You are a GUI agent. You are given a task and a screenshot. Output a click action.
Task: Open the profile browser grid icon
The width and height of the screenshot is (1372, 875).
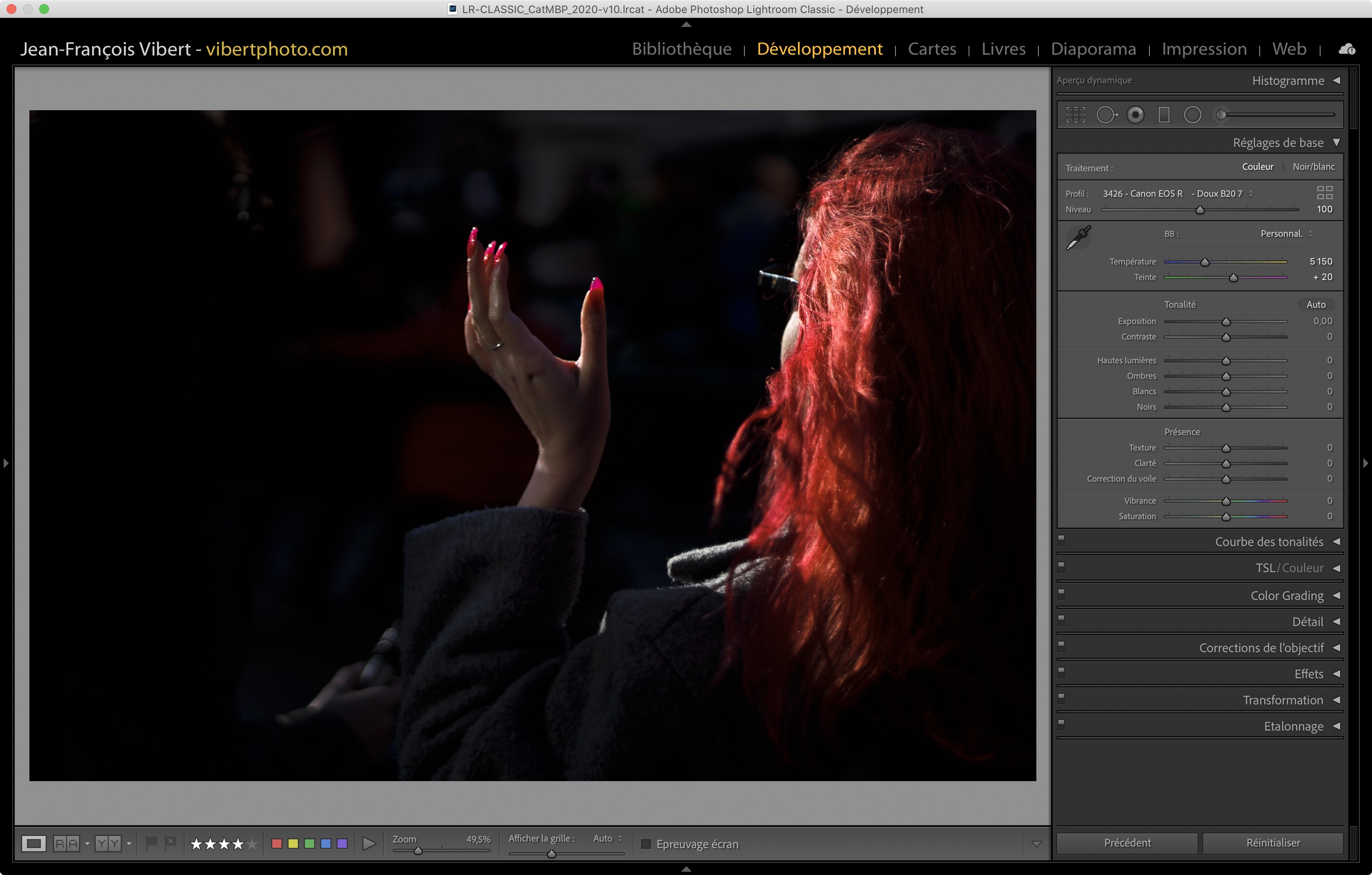[x=1324, y=192]
